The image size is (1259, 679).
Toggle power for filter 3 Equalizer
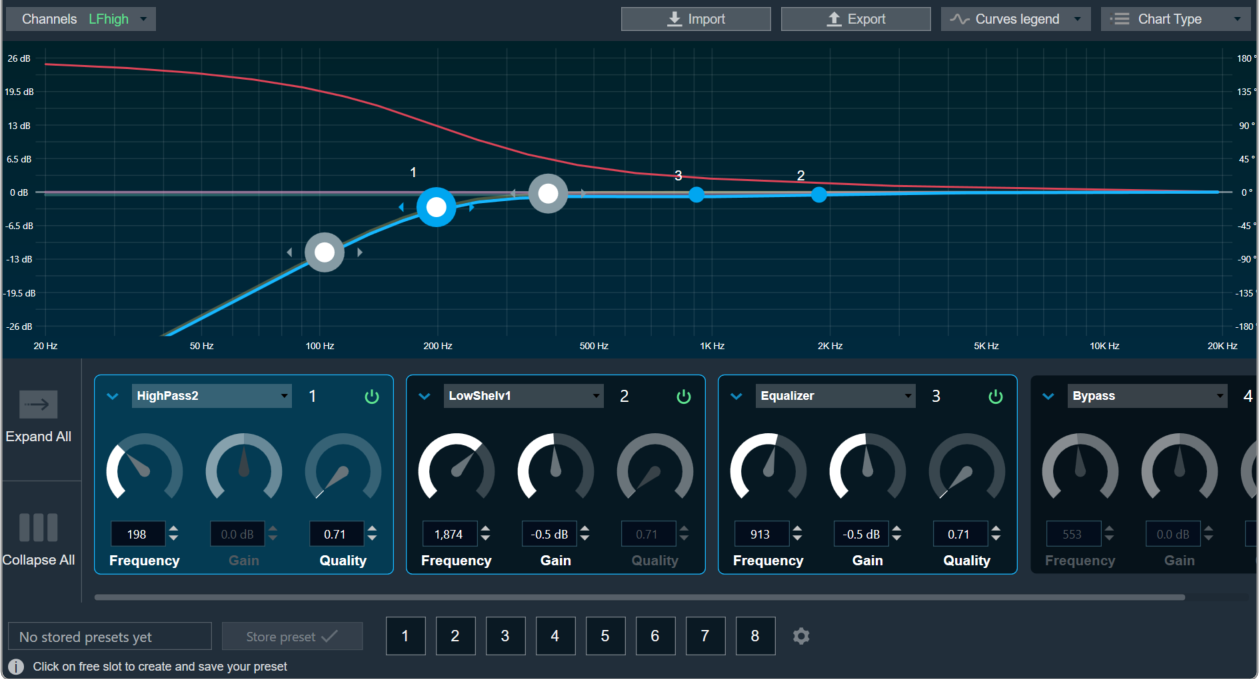click(996, 397)
